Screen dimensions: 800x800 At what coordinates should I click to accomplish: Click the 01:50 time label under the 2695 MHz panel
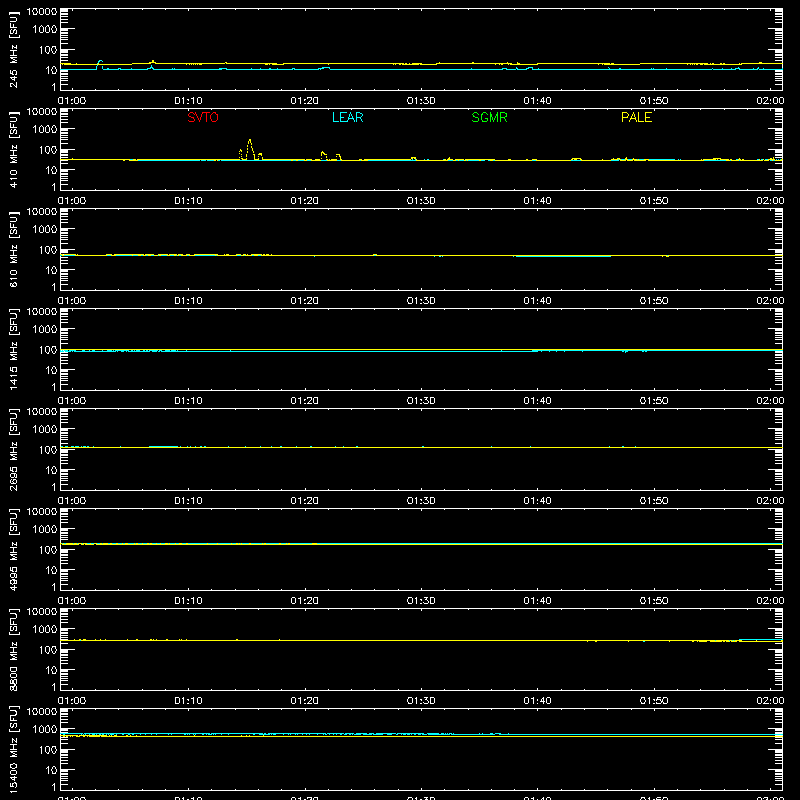(654, 501)
